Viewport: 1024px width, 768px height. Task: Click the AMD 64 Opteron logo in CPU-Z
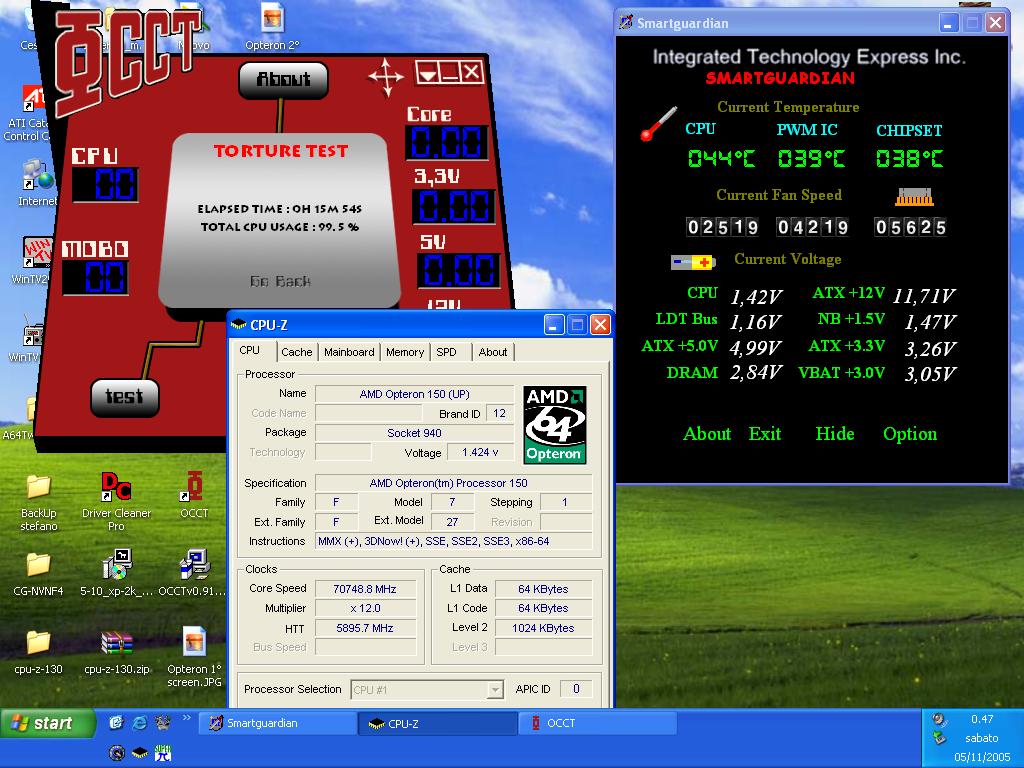(x=554, y=425)
